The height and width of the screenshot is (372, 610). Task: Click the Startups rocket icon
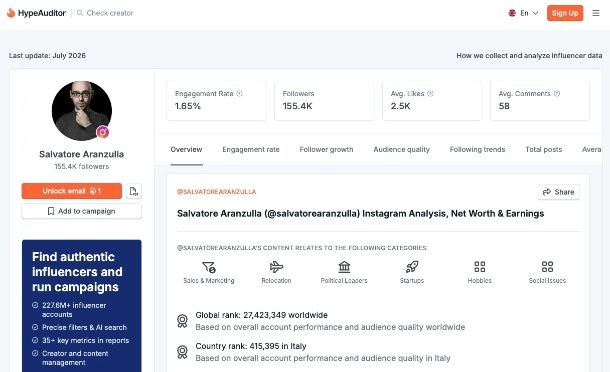tap(412, 267)
